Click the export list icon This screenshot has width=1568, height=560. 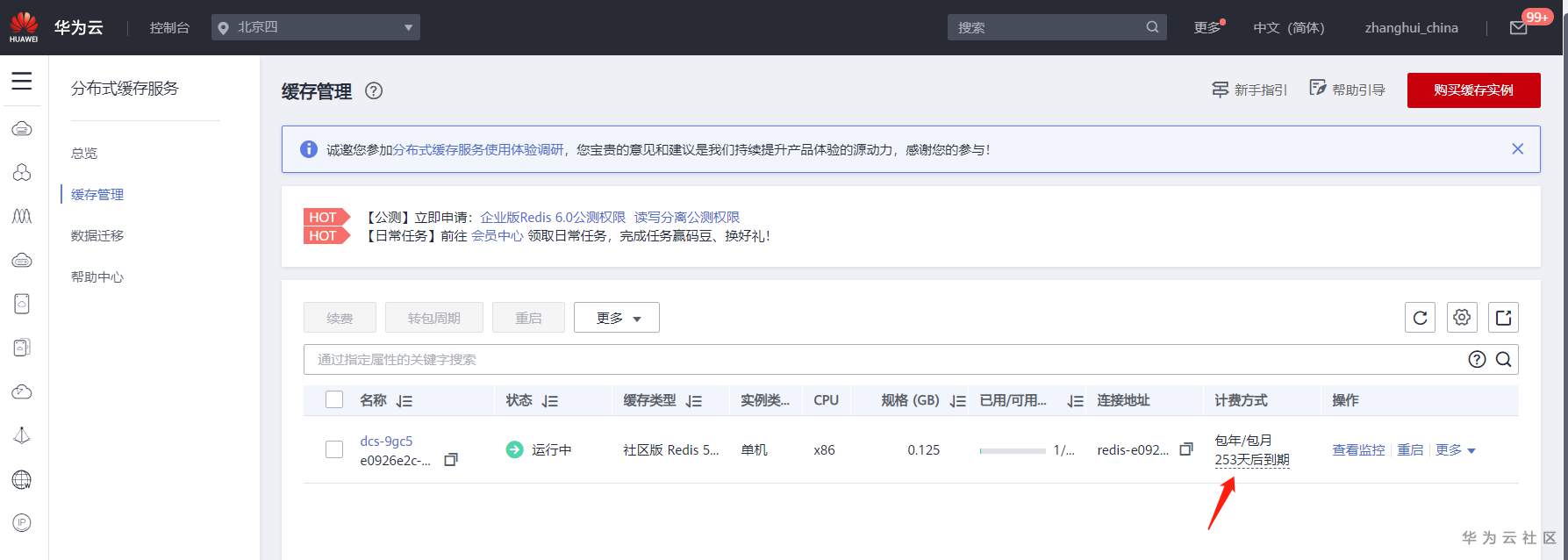click(x=1503, y=318)
